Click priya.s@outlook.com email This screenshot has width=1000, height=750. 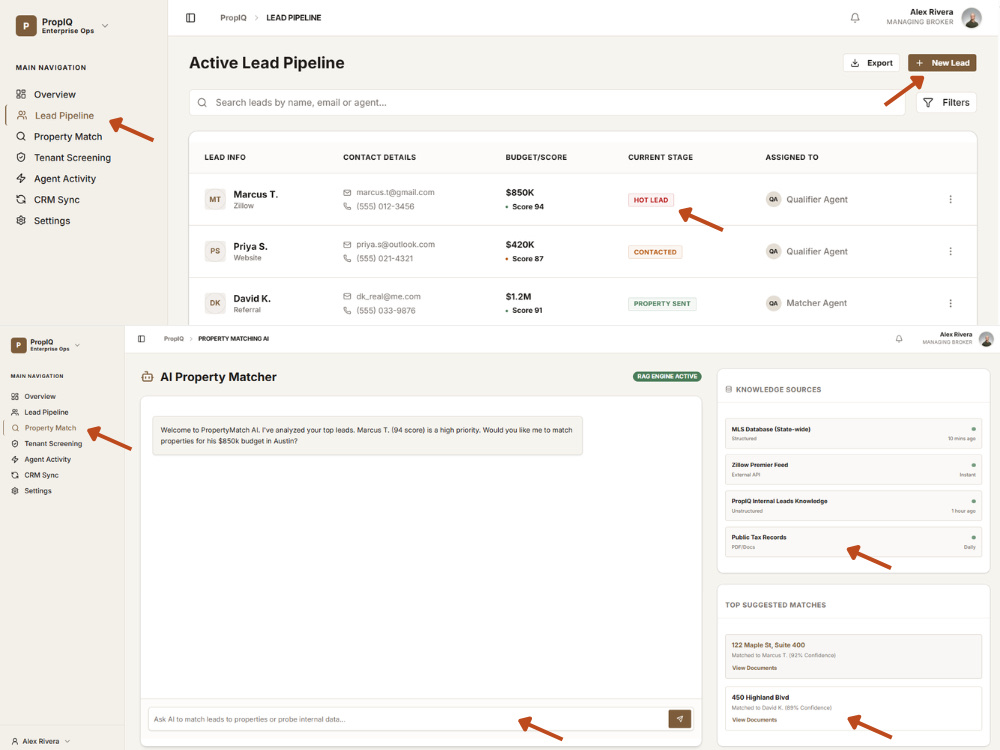tap(395, 244)
